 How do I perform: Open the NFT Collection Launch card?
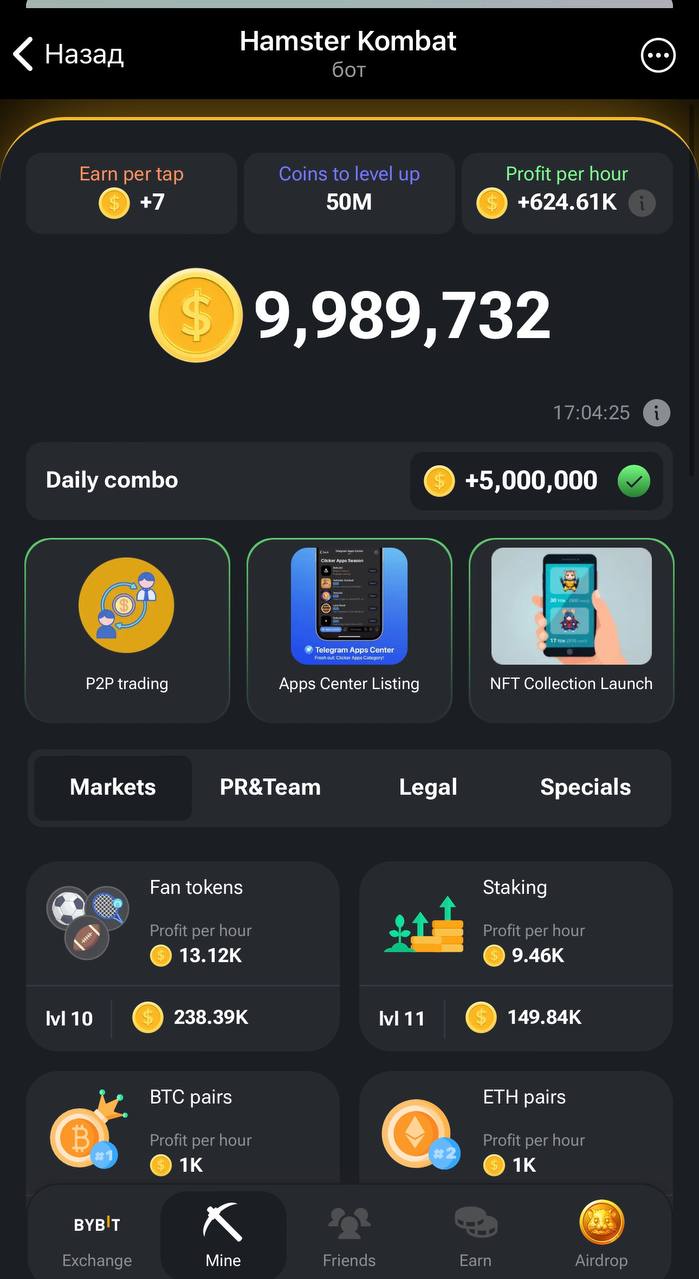(x=571, y=630)
